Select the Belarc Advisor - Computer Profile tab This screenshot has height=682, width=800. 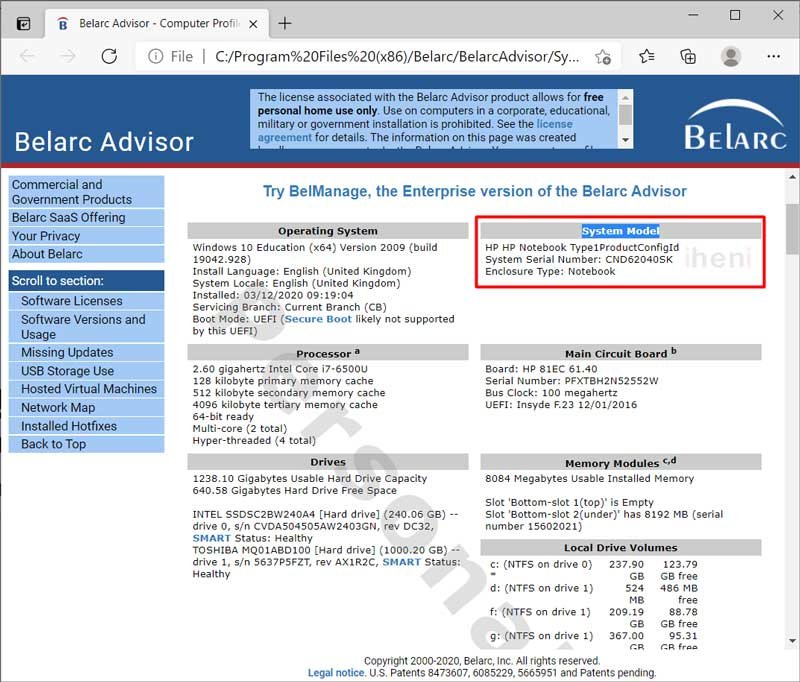157,23
